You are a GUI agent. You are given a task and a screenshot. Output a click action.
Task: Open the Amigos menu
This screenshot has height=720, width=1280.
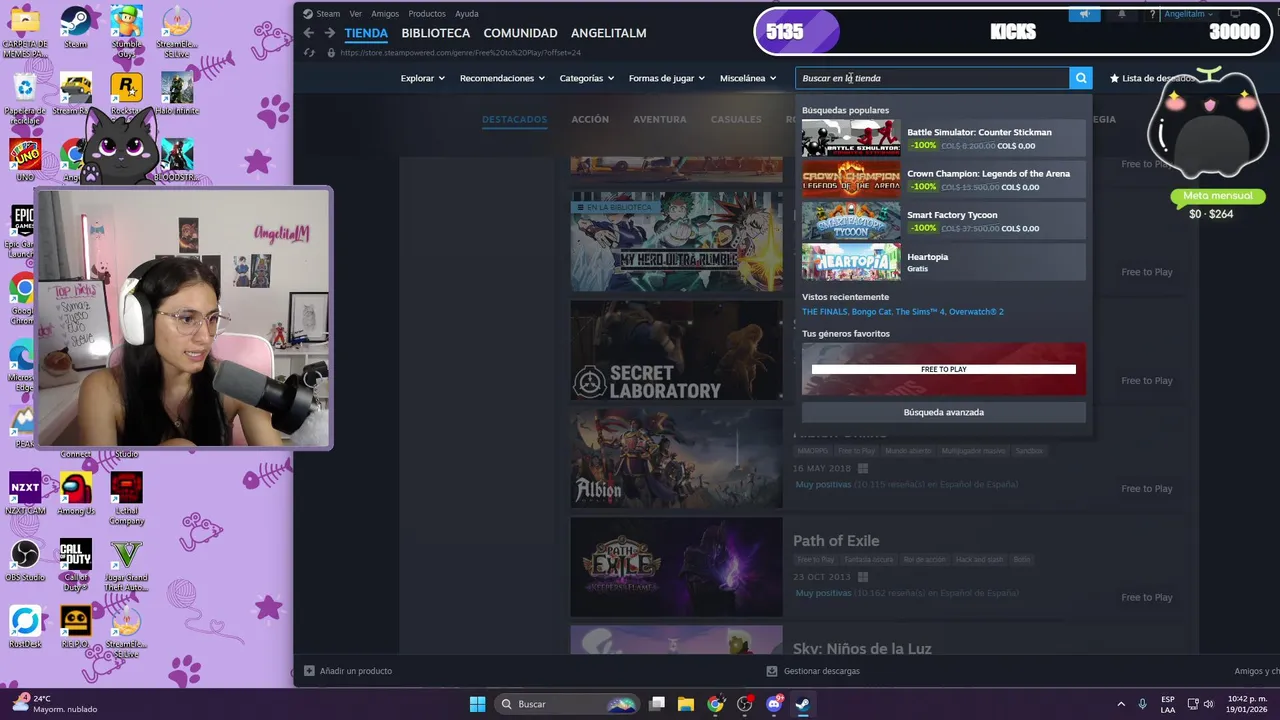pyautogui.click(x=385, y=14)
